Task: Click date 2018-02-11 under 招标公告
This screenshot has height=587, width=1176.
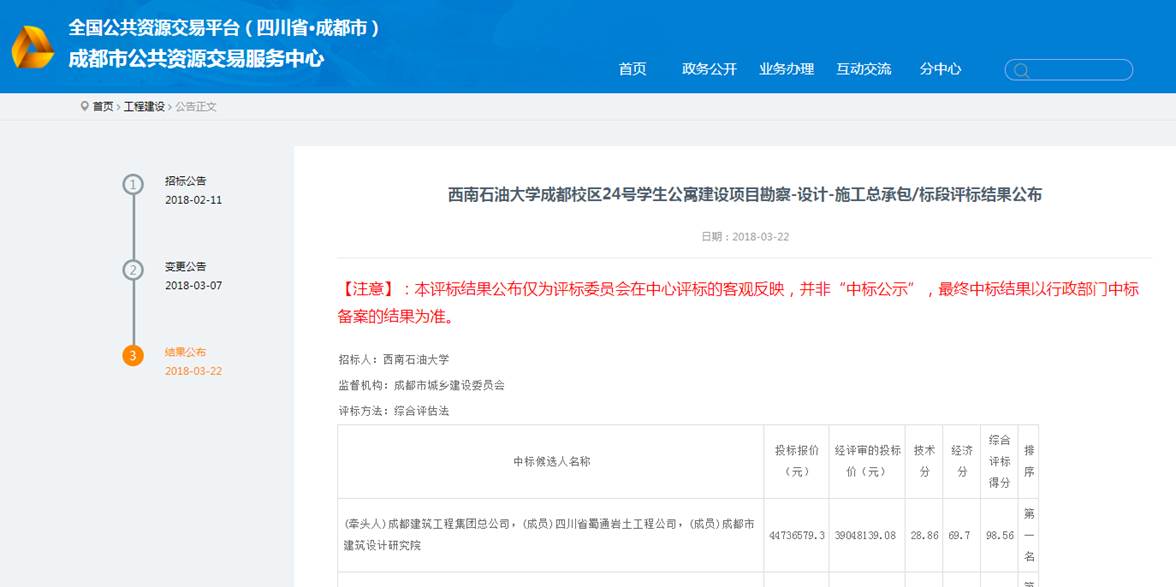Action: point(194,200)
